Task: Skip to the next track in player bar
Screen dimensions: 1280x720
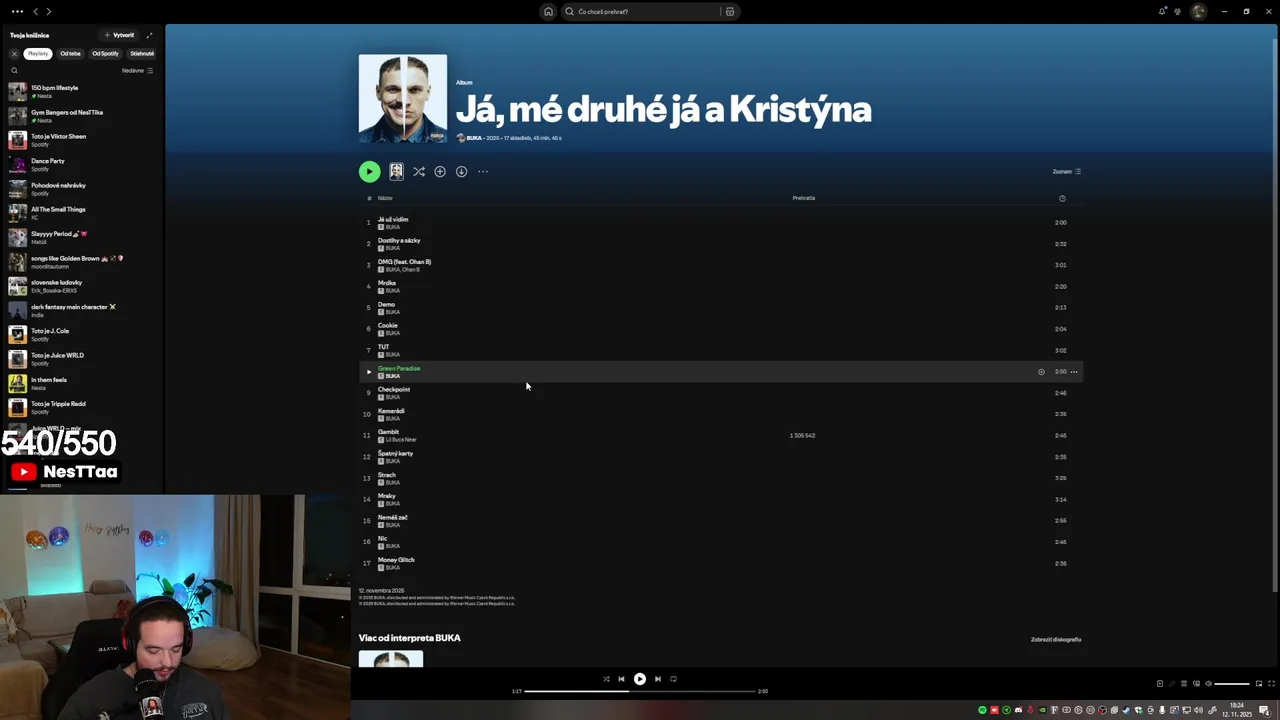Action: (658, 679)
